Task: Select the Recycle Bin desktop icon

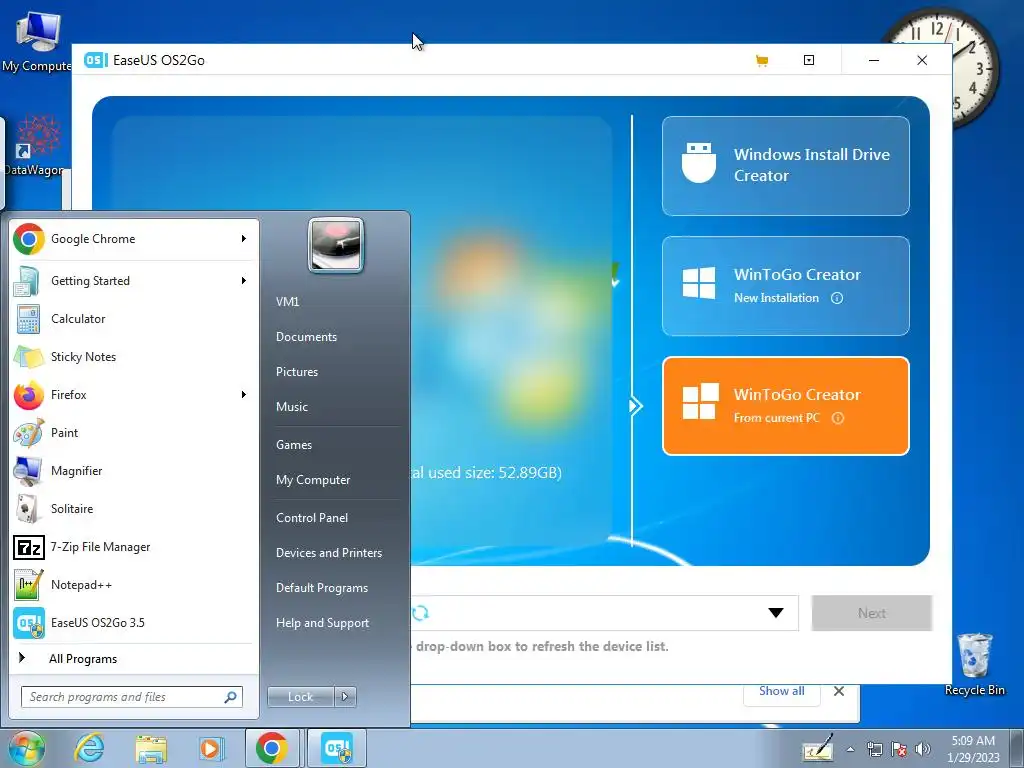Action: [x=975, y=665]
